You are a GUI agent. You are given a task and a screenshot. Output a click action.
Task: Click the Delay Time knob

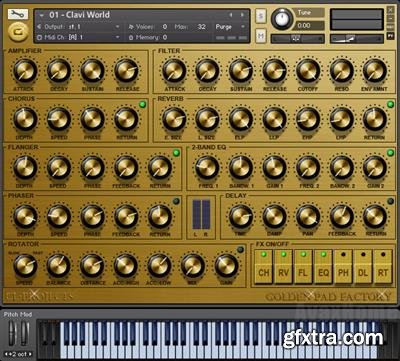pos(241,216)
